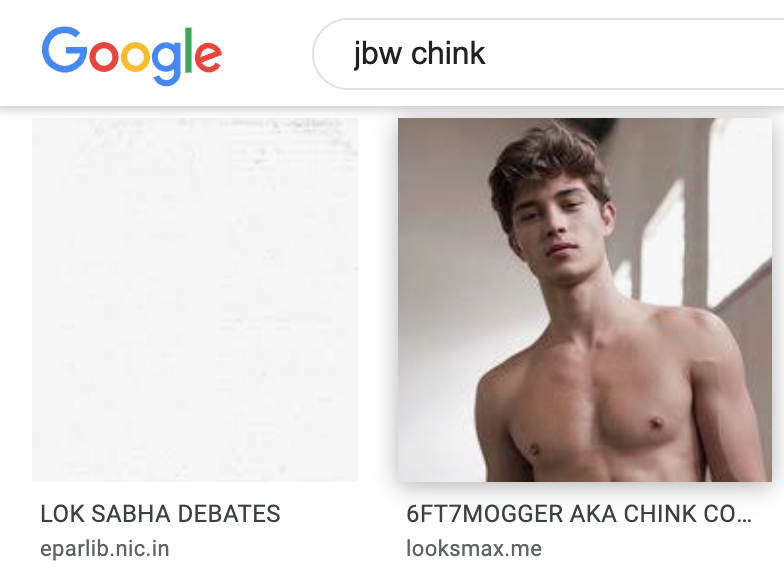Click the 6FT7MOGGER result title

(x=579, y=514)
